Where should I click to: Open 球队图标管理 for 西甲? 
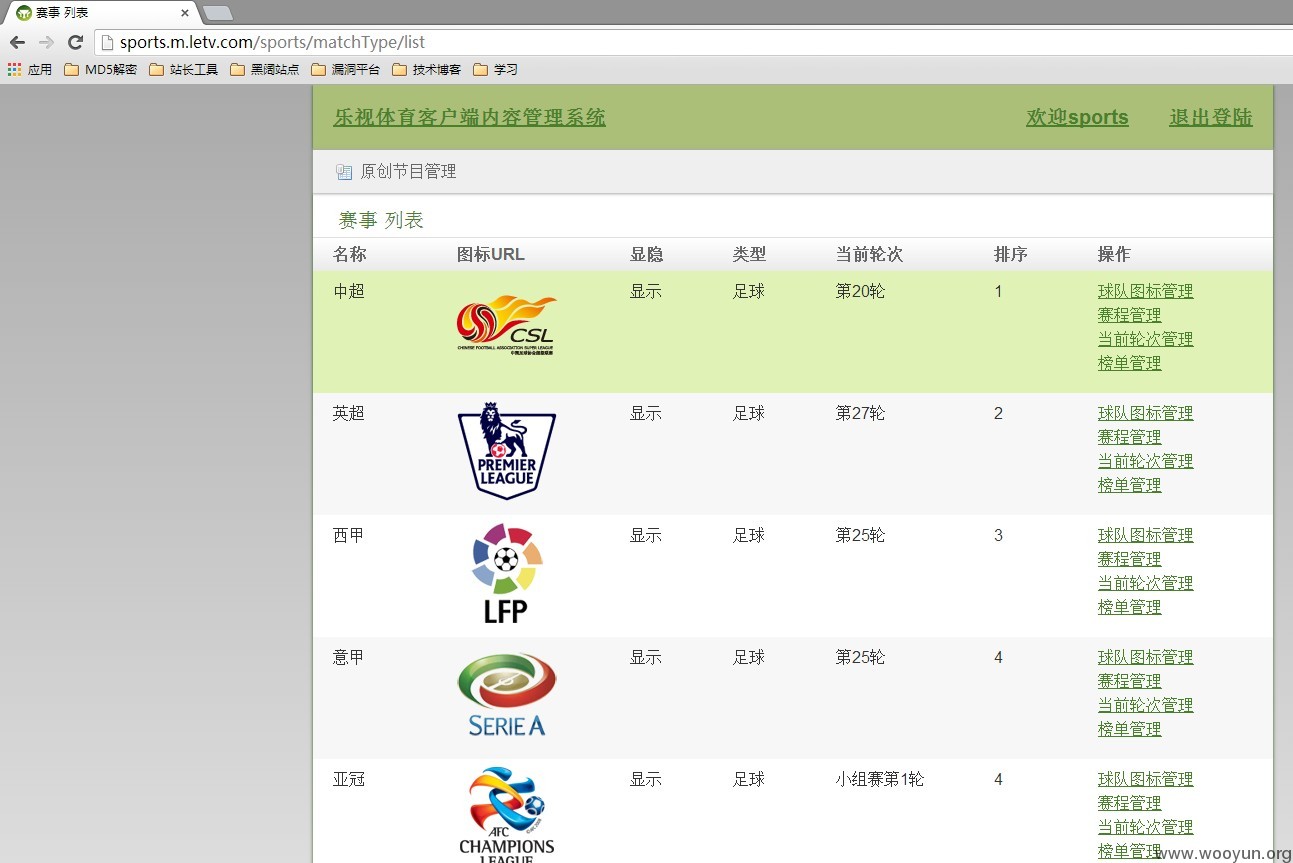1145,535
